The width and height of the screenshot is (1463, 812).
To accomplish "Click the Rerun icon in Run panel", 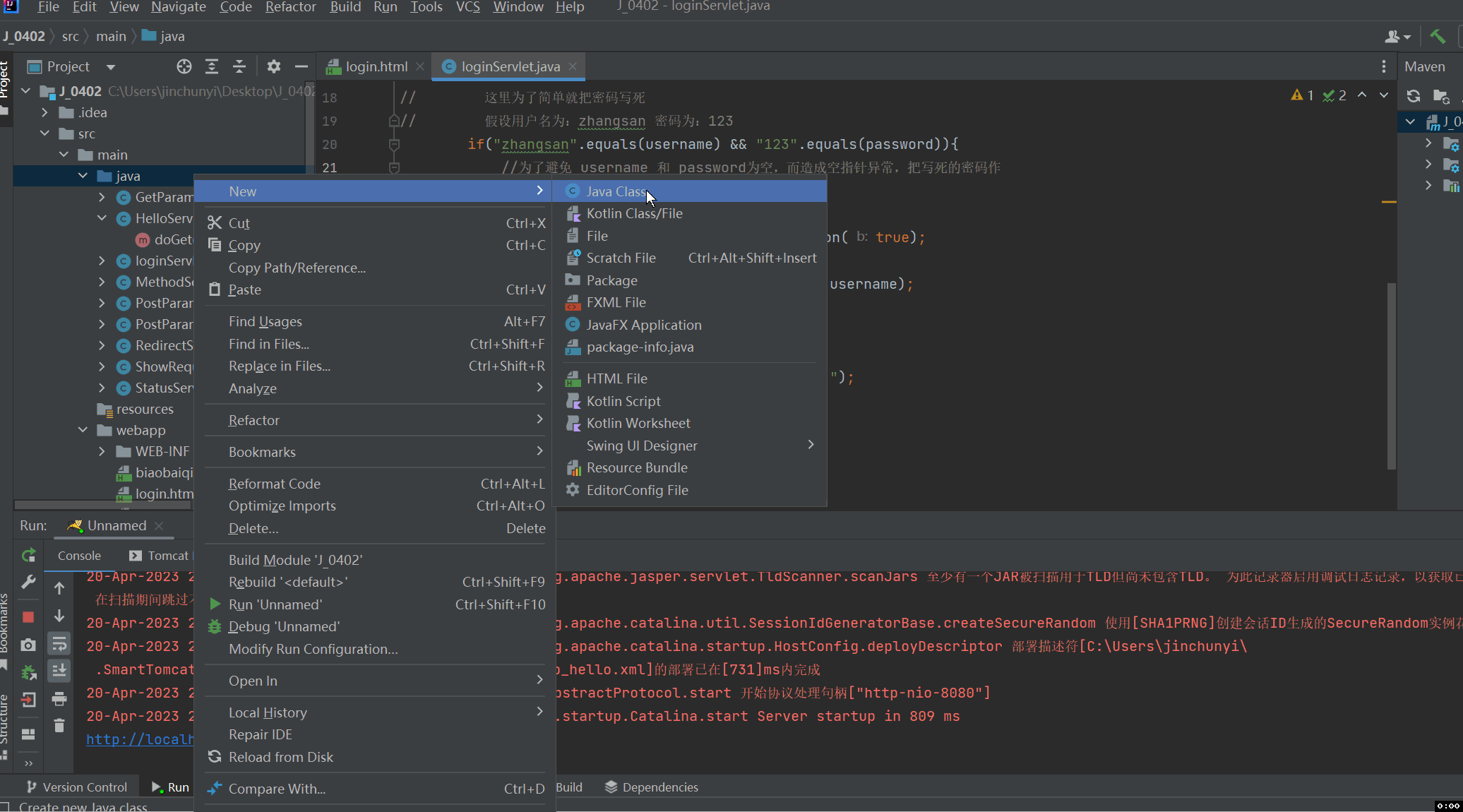I will [28, 556].
